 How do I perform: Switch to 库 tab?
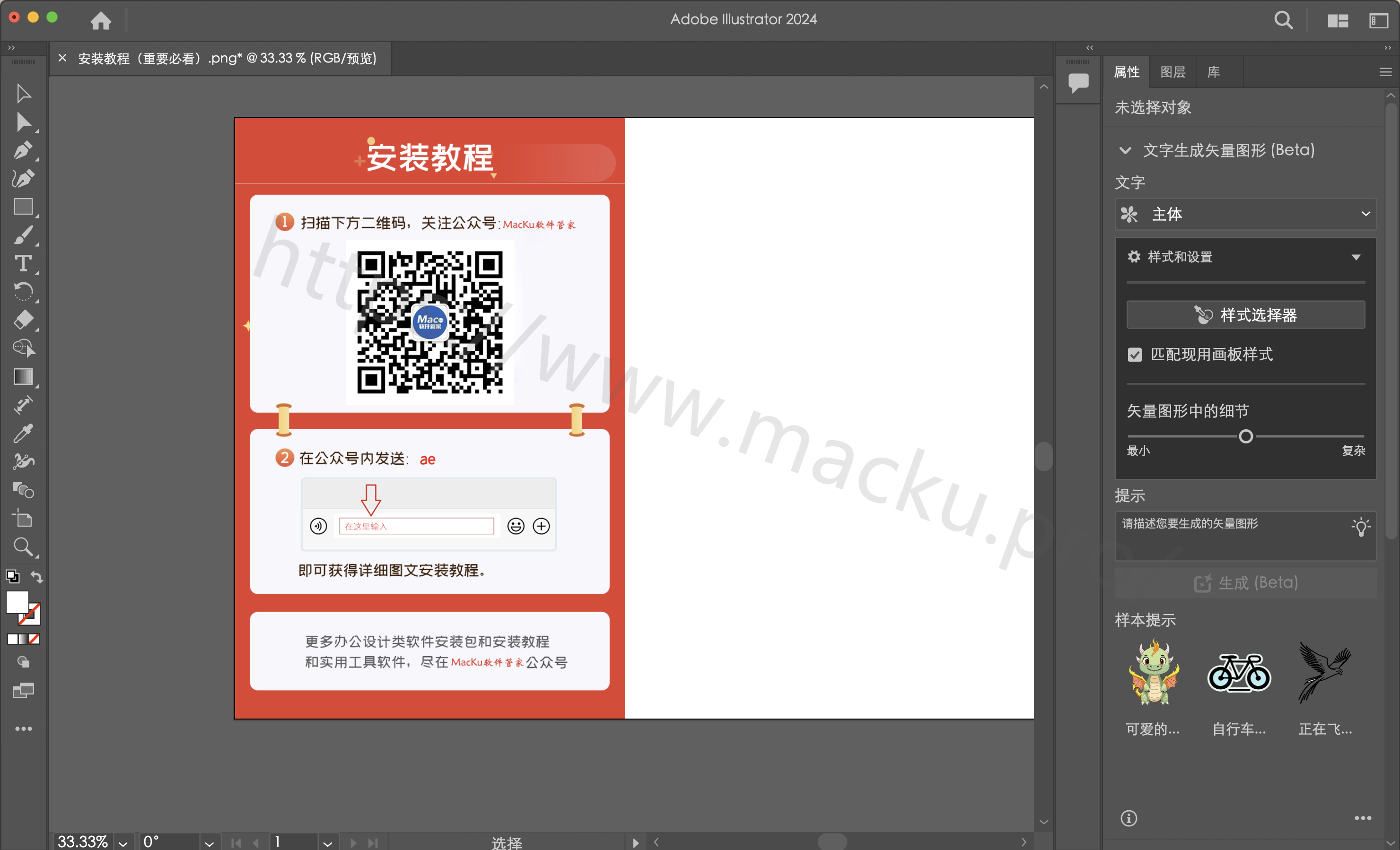click(x=1213, y=72)
